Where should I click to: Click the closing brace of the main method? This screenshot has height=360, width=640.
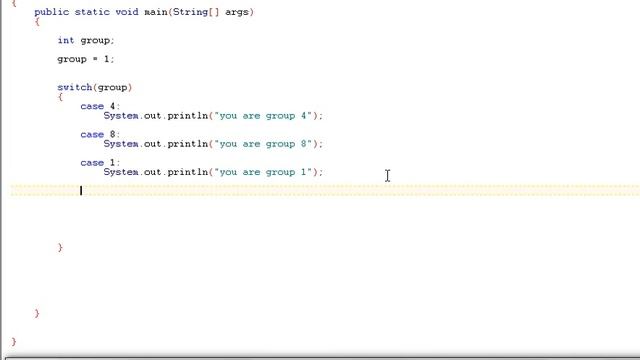click(37, 313)
